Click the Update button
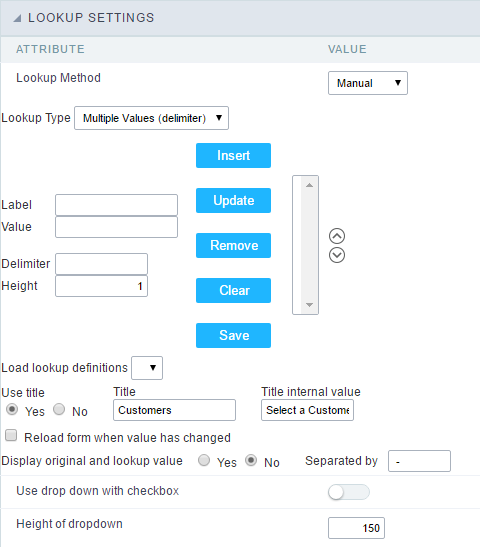The image size is (480, 547). [233, 200]
